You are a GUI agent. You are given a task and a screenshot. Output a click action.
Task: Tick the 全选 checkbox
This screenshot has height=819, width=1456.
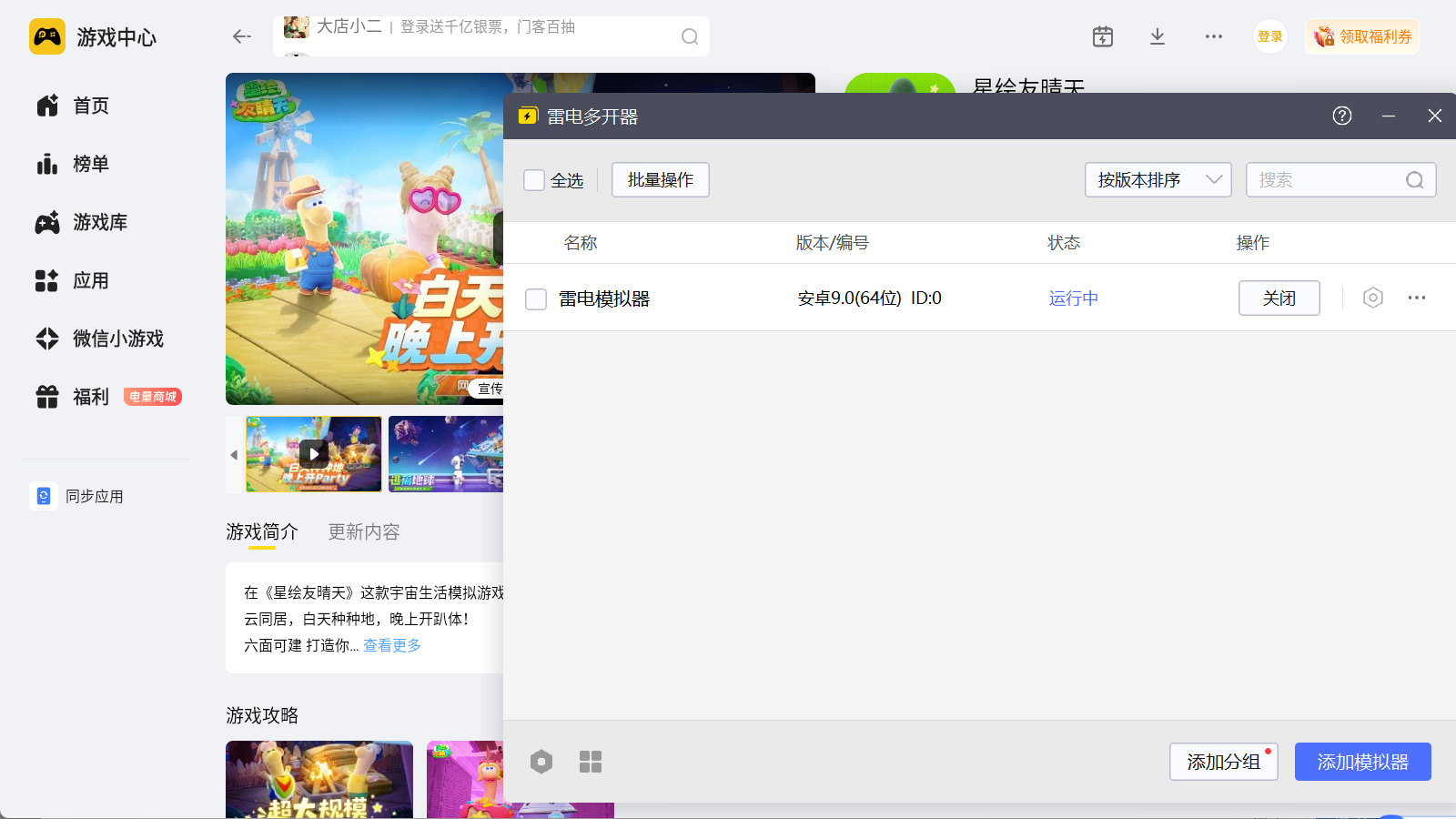click(x=534, y=180)
